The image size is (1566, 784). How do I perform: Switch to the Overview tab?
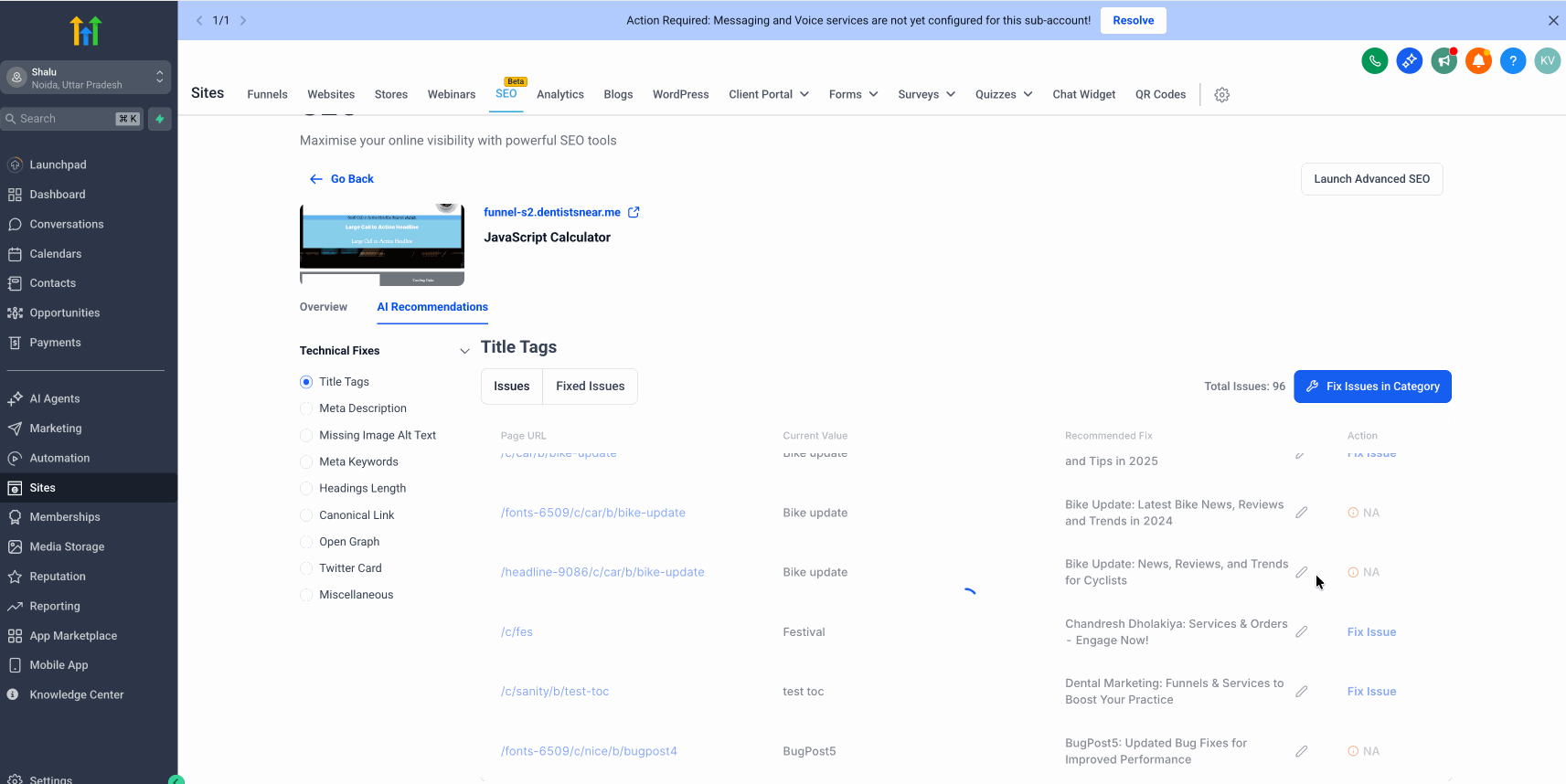324,307
